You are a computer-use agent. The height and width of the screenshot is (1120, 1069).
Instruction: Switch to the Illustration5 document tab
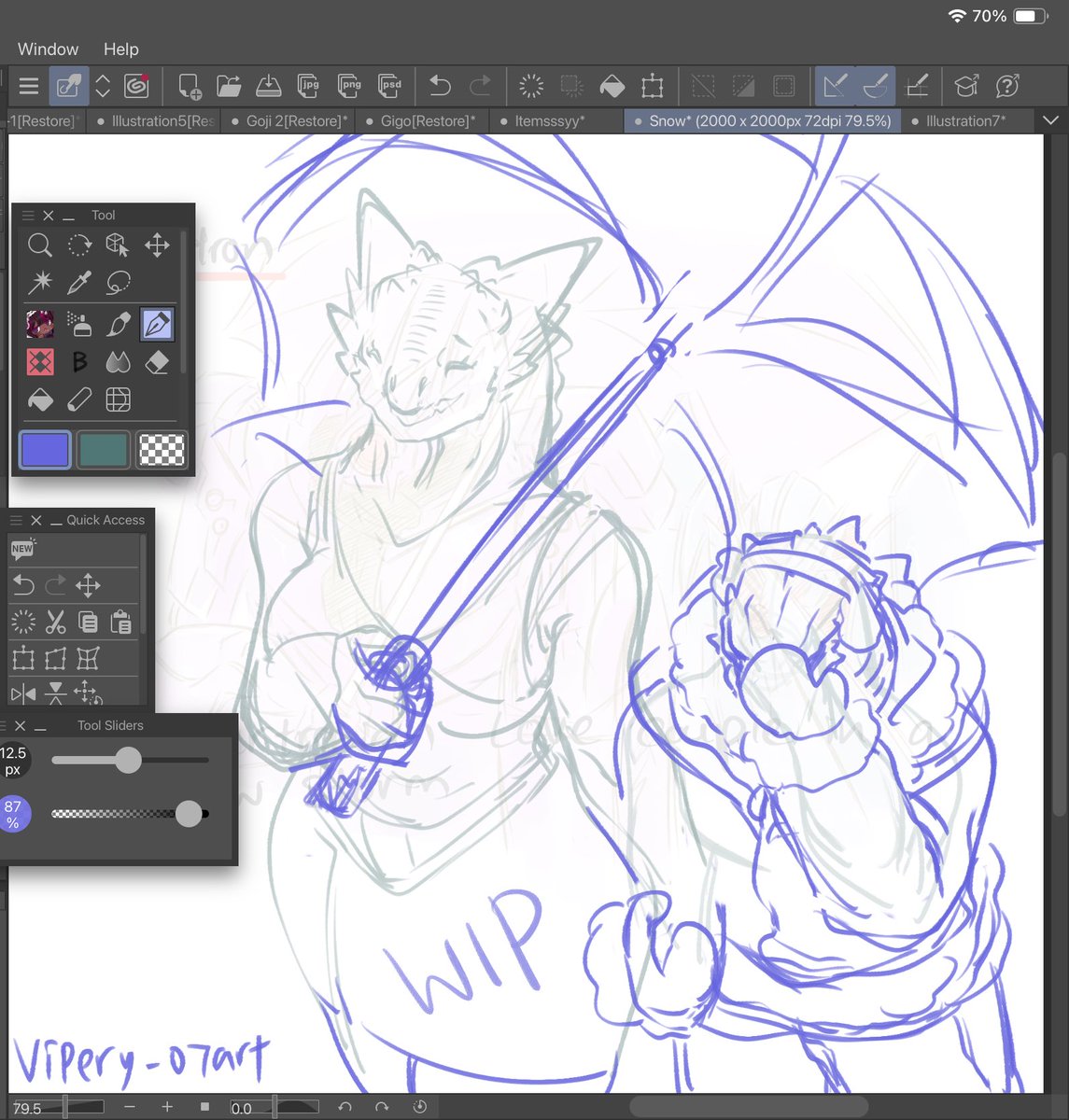[155, 121]
